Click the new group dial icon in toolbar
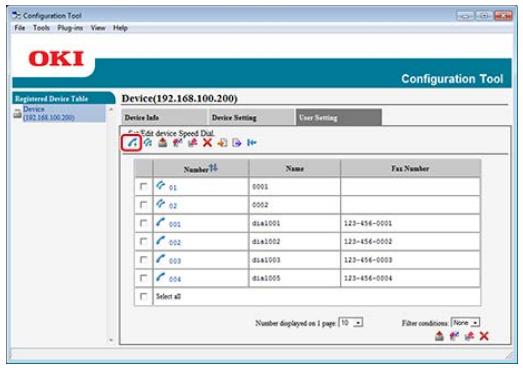Viewport: 523px width, 368px height. click(148, 142)
